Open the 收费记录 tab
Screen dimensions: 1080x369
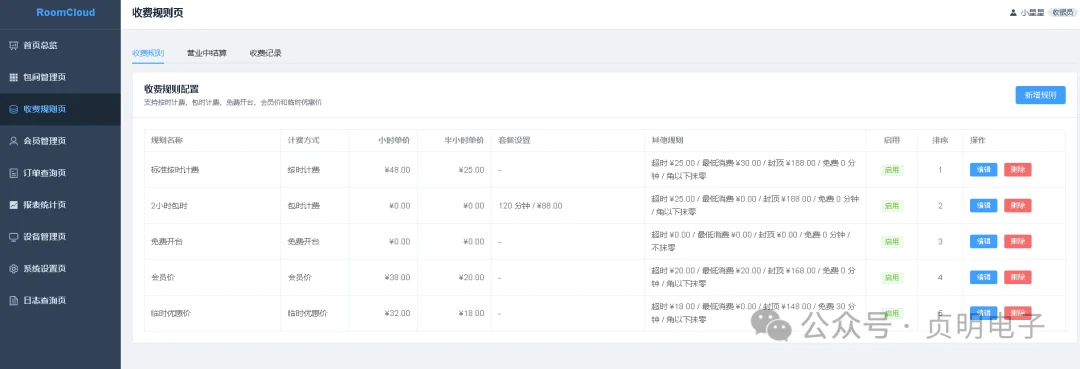tap(265, 53)
